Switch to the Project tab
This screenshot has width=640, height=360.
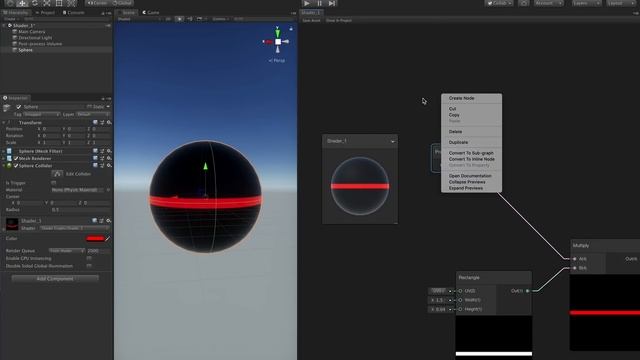[x=45, y=13]
